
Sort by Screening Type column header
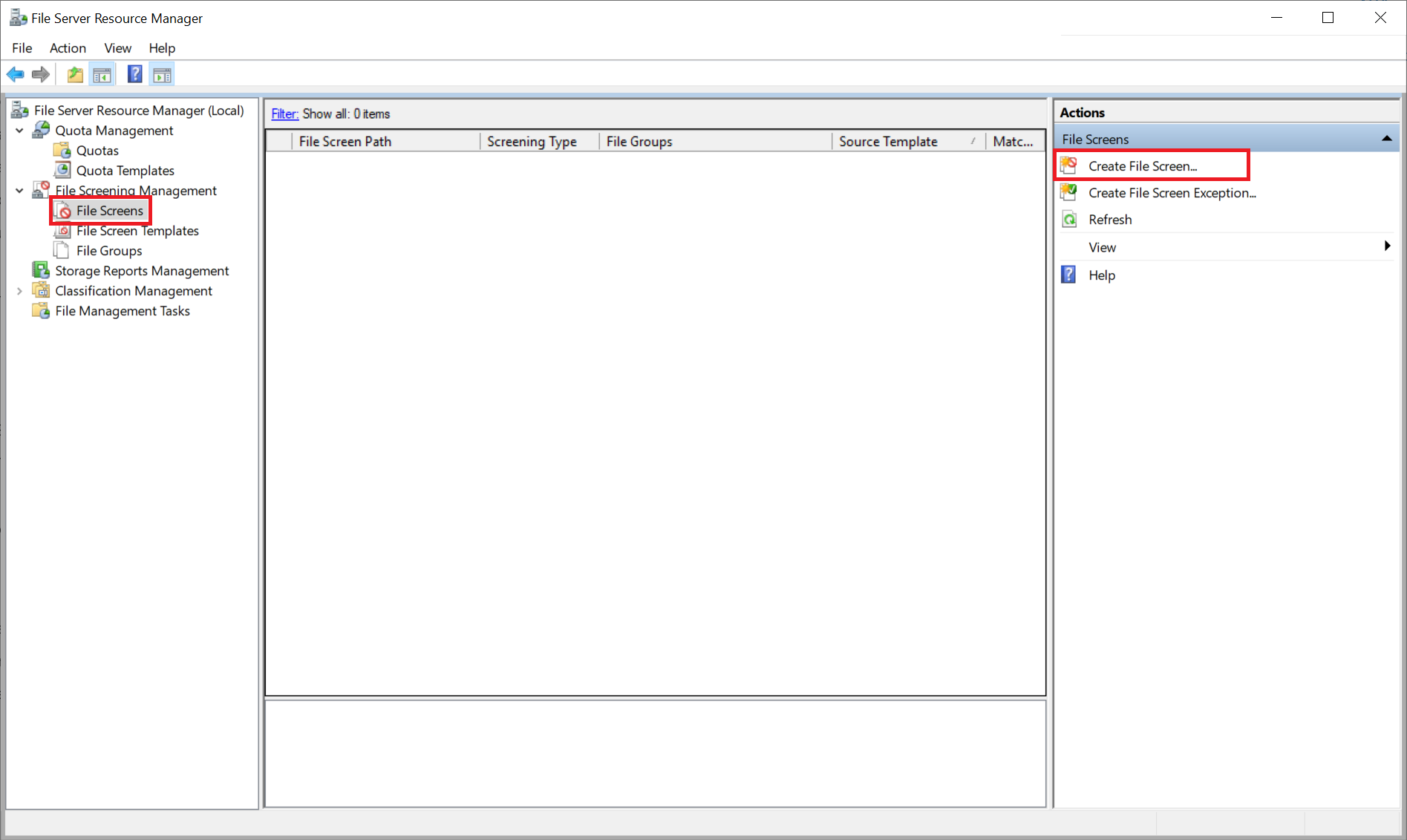(x=540, y=141)
